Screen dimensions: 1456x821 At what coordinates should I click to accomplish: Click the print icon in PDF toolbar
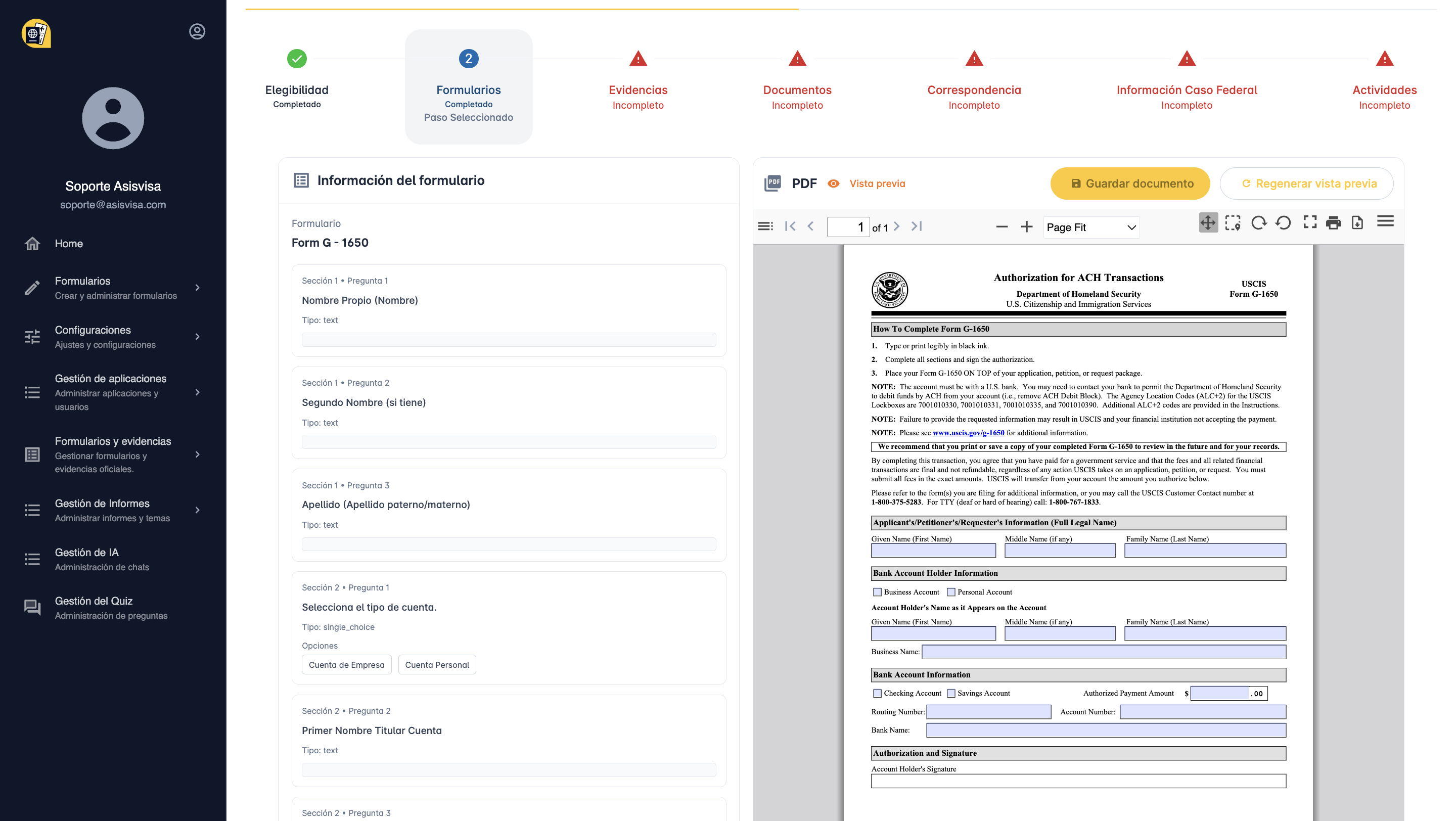pyautogui.click(x=1333, y=223)
